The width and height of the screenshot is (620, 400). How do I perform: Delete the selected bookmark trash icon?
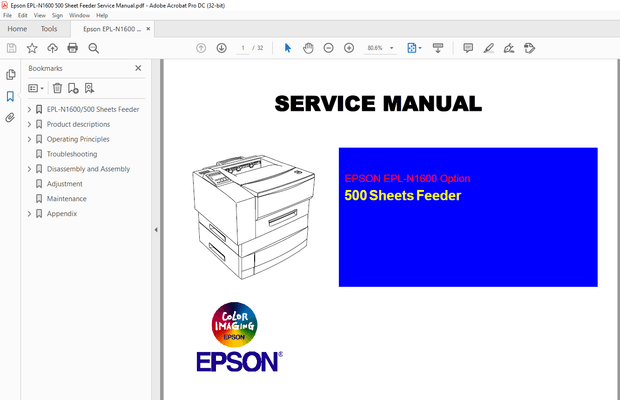point(57,88)
